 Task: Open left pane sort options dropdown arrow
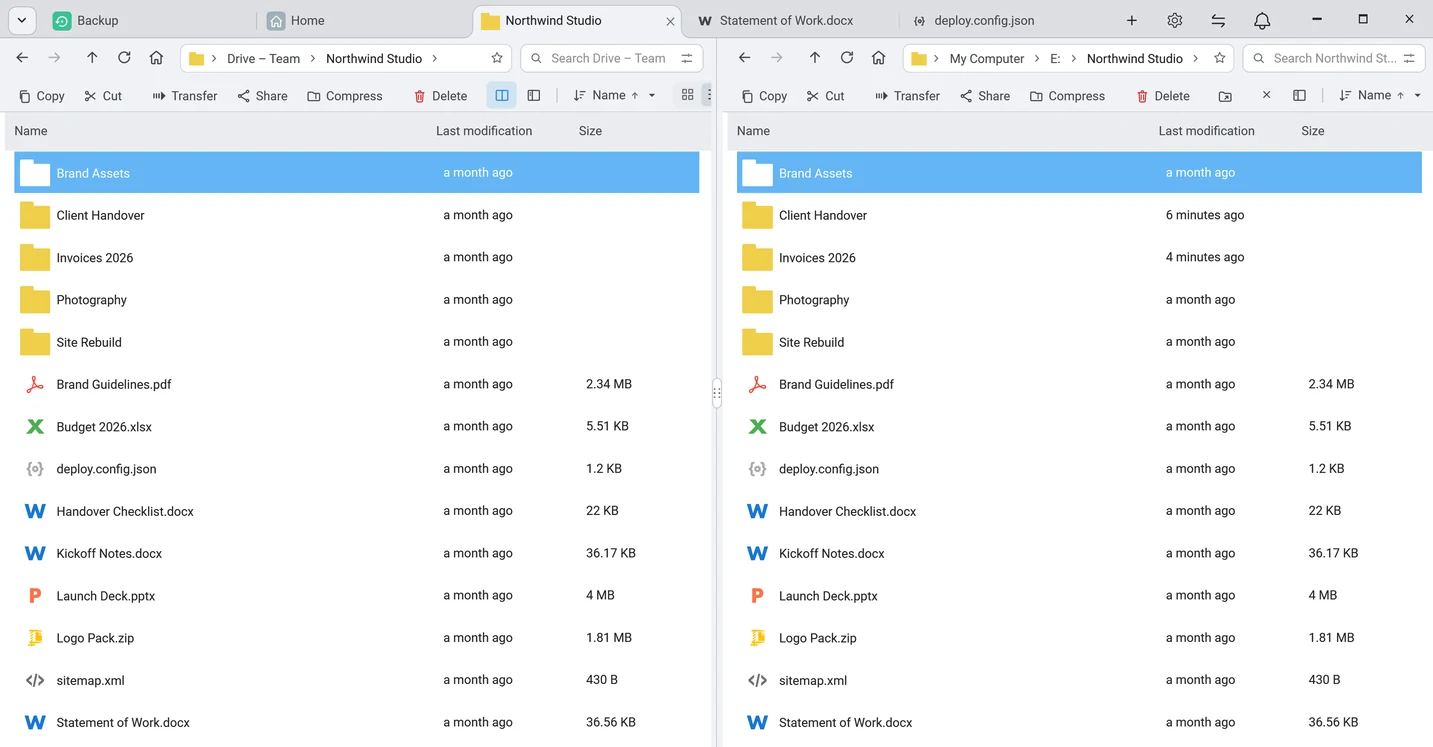(x=652, y=95)
